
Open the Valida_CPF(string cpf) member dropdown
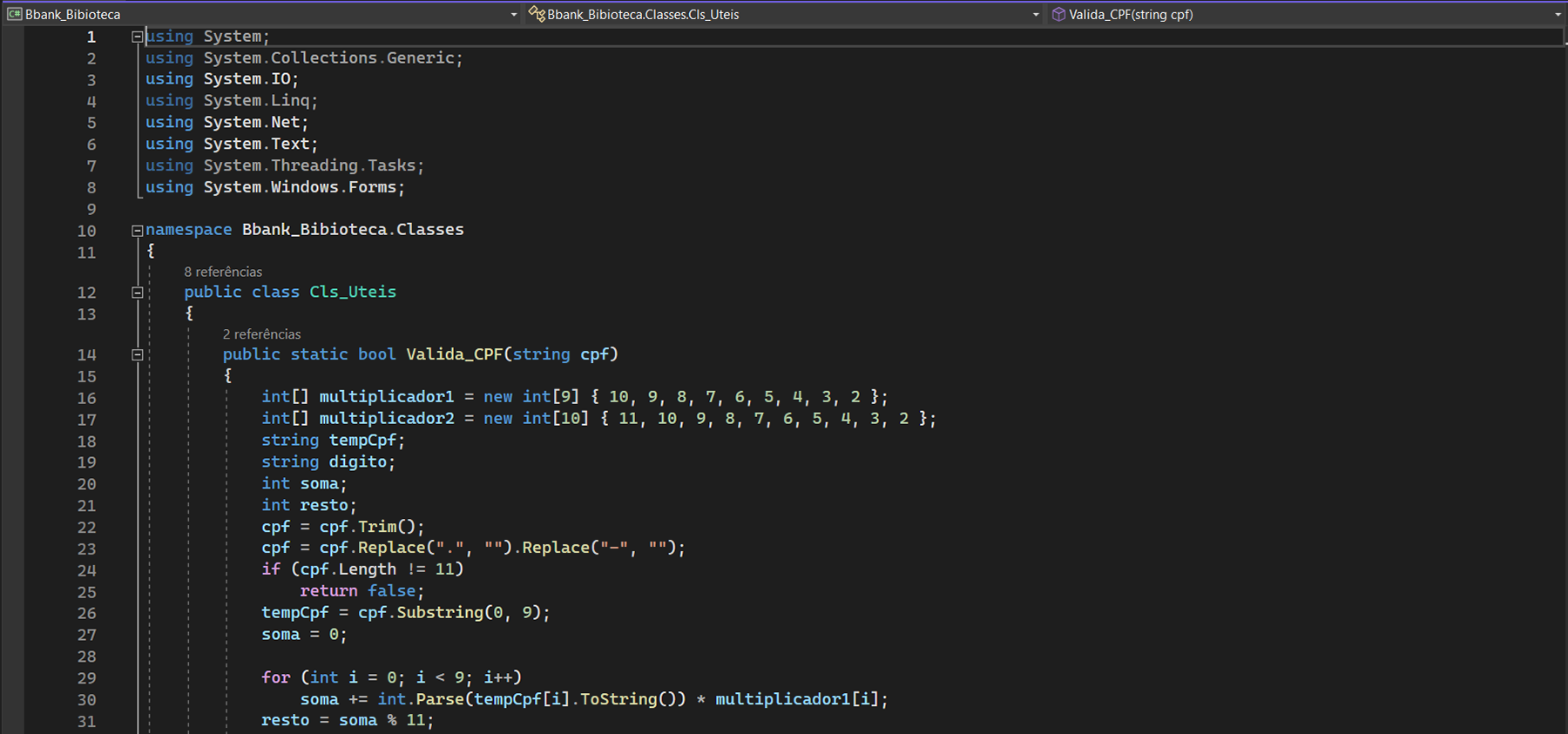[1307, 14]
